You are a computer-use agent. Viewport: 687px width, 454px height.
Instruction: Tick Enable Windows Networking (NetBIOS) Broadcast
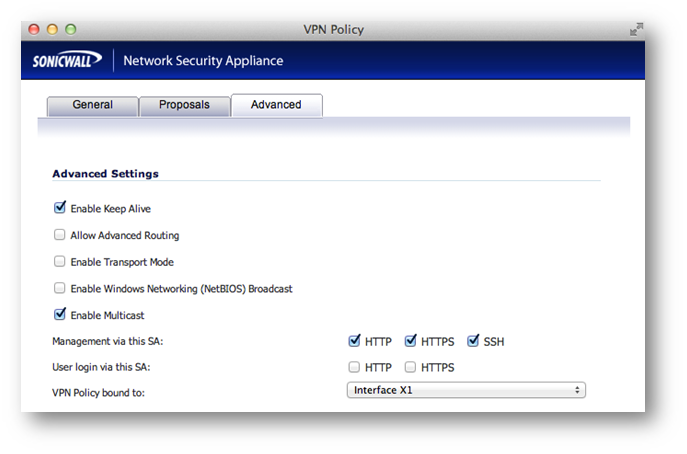60,289
